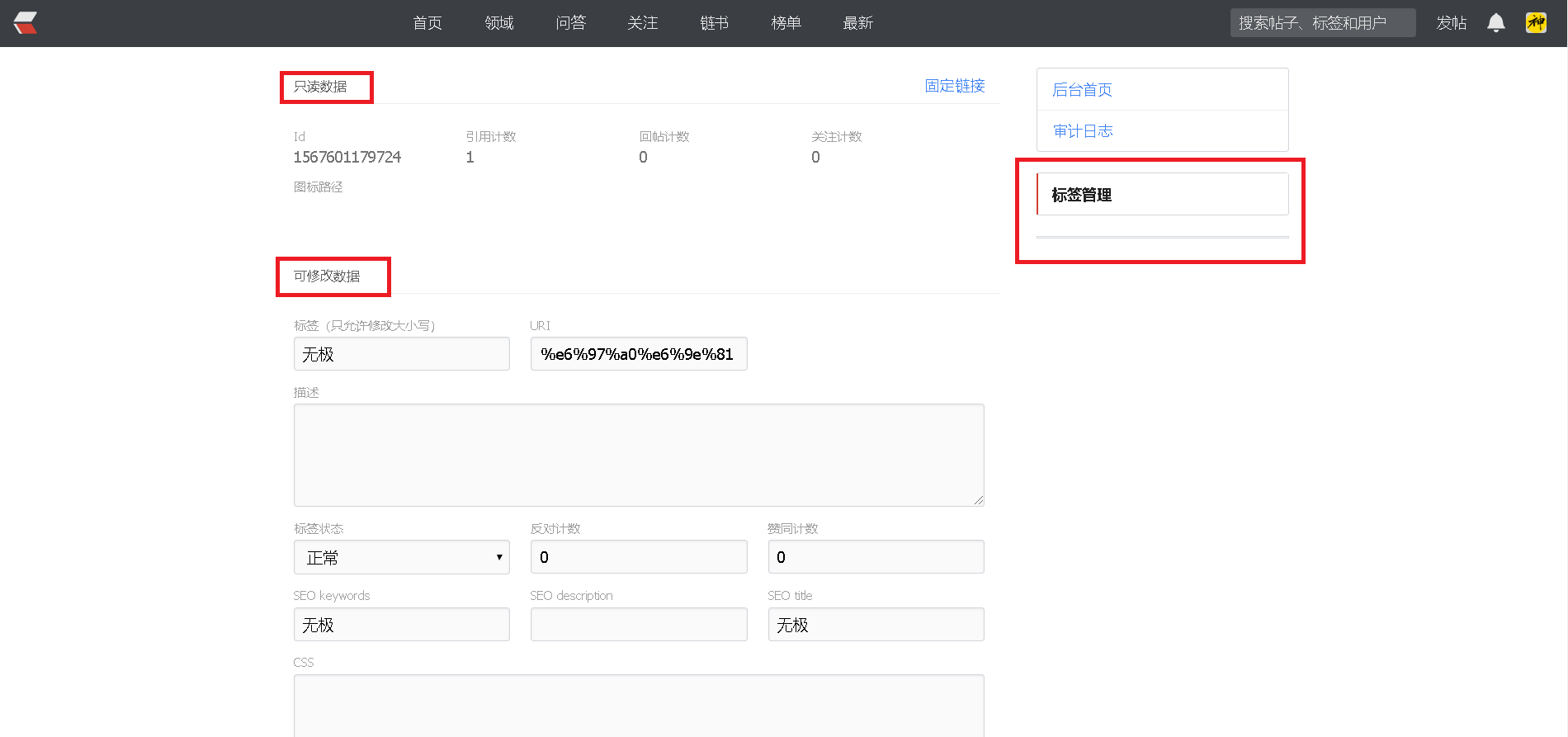Click the 赞同计数 input field
The width and height of the screenshot is (1568, 737).
pyautogui.click(x=876, y=557)
